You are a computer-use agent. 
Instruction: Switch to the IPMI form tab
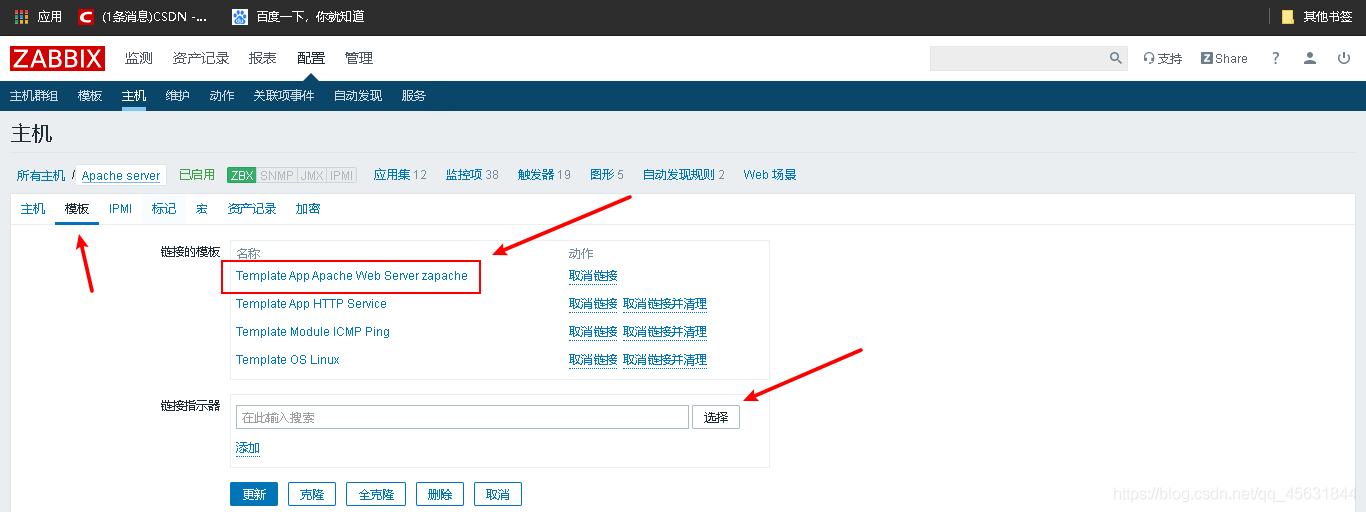click(121, 209)
